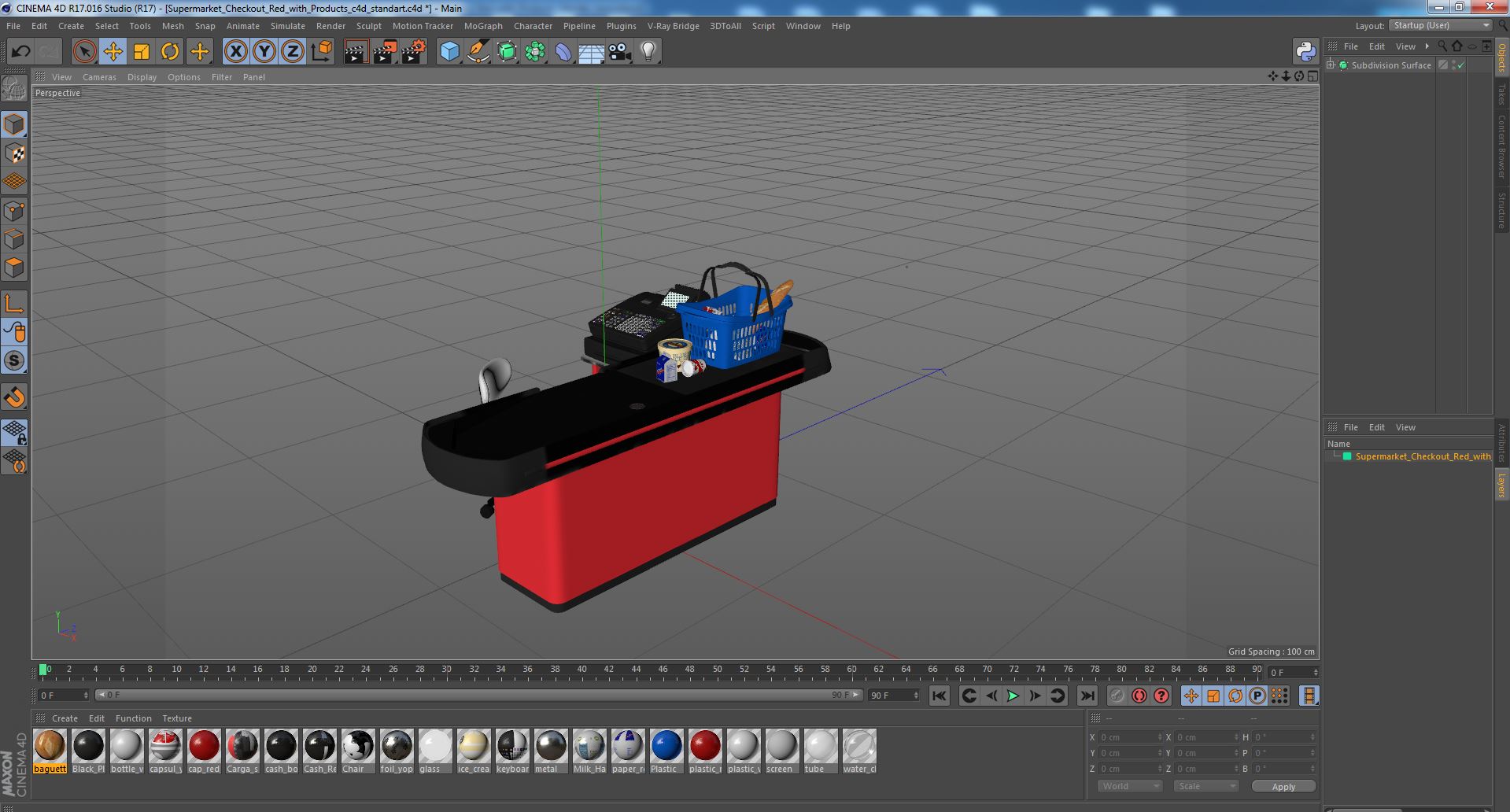Viewport: 1510px width, 812px height.
Task: Toggle Subdivision Surface enable checkmark
Action: click(1461, 65)
